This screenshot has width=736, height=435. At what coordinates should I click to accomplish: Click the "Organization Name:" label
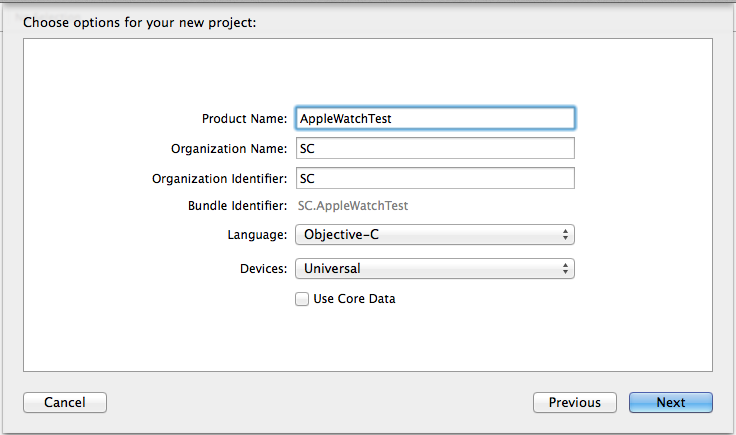pos(230,148)
